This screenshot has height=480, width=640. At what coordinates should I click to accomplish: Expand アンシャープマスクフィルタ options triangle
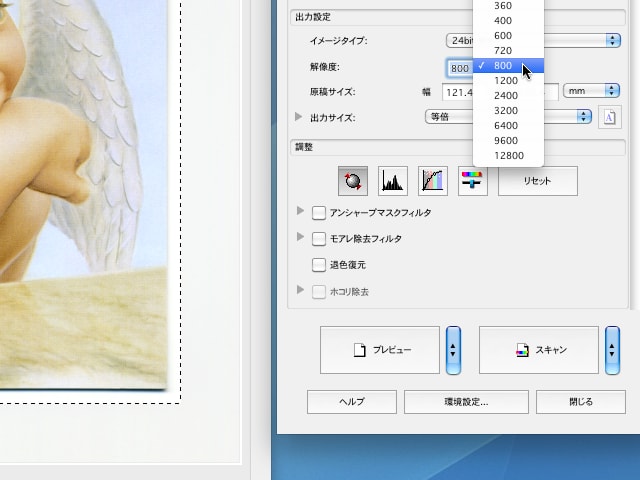(300, 211)
